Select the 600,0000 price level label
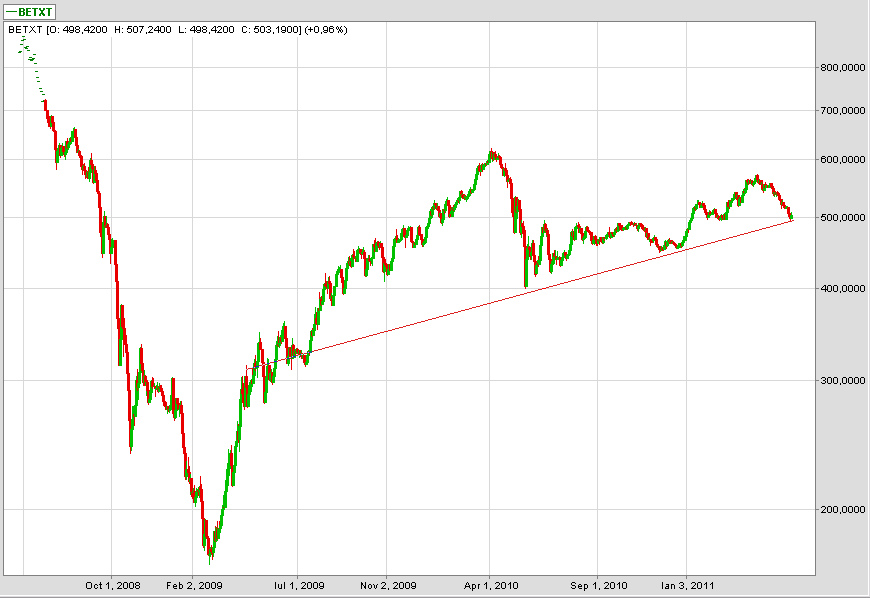 pos(843,160)
